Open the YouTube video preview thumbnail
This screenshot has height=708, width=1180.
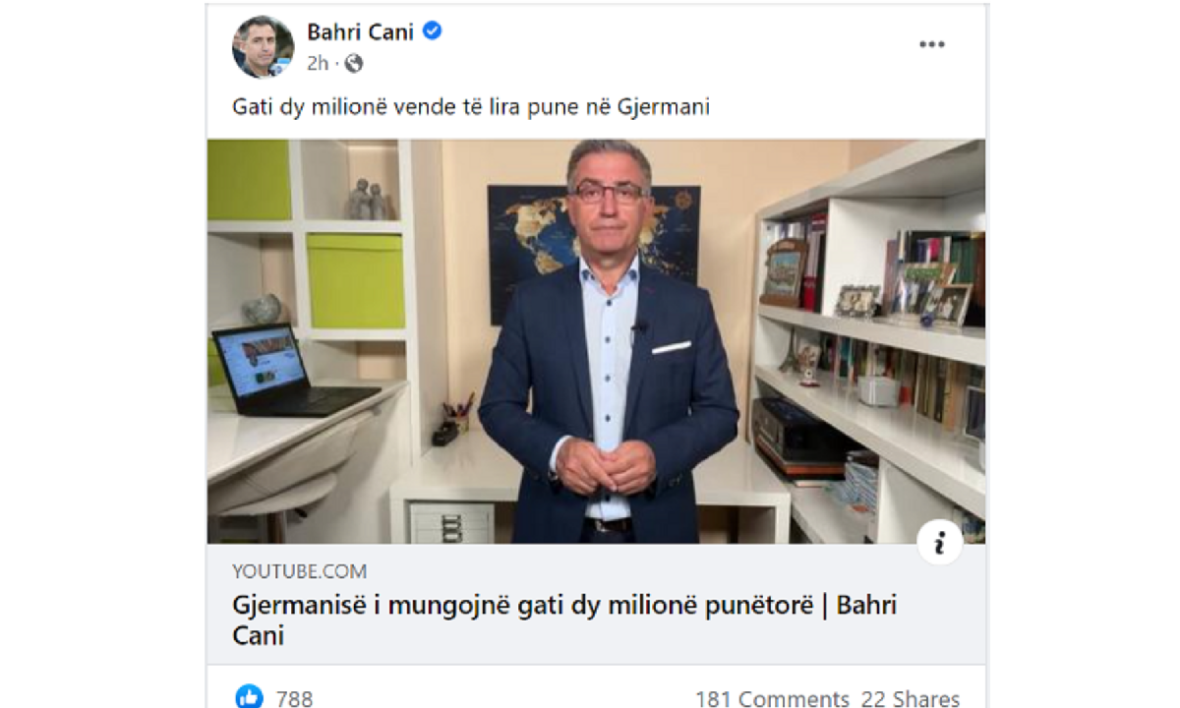coord(596,341)
